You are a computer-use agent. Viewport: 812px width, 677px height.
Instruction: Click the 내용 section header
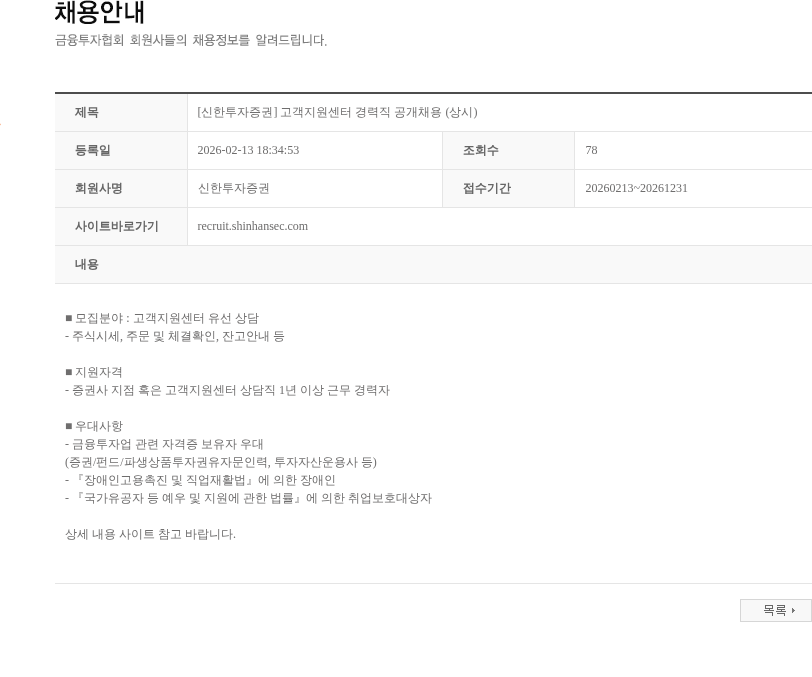(433, 264)
